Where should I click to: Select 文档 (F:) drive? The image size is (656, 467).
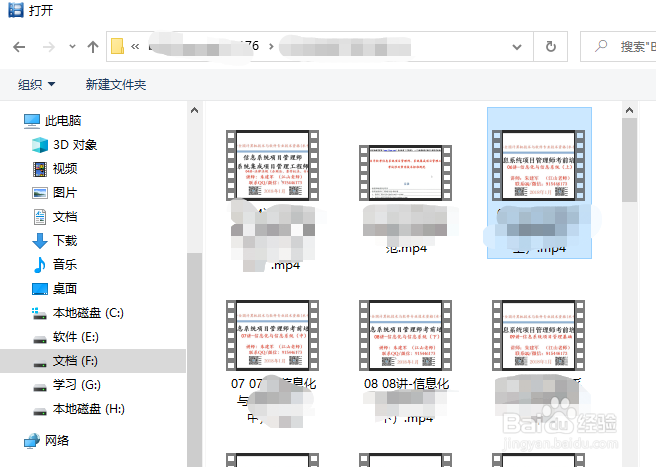[93, 361]
